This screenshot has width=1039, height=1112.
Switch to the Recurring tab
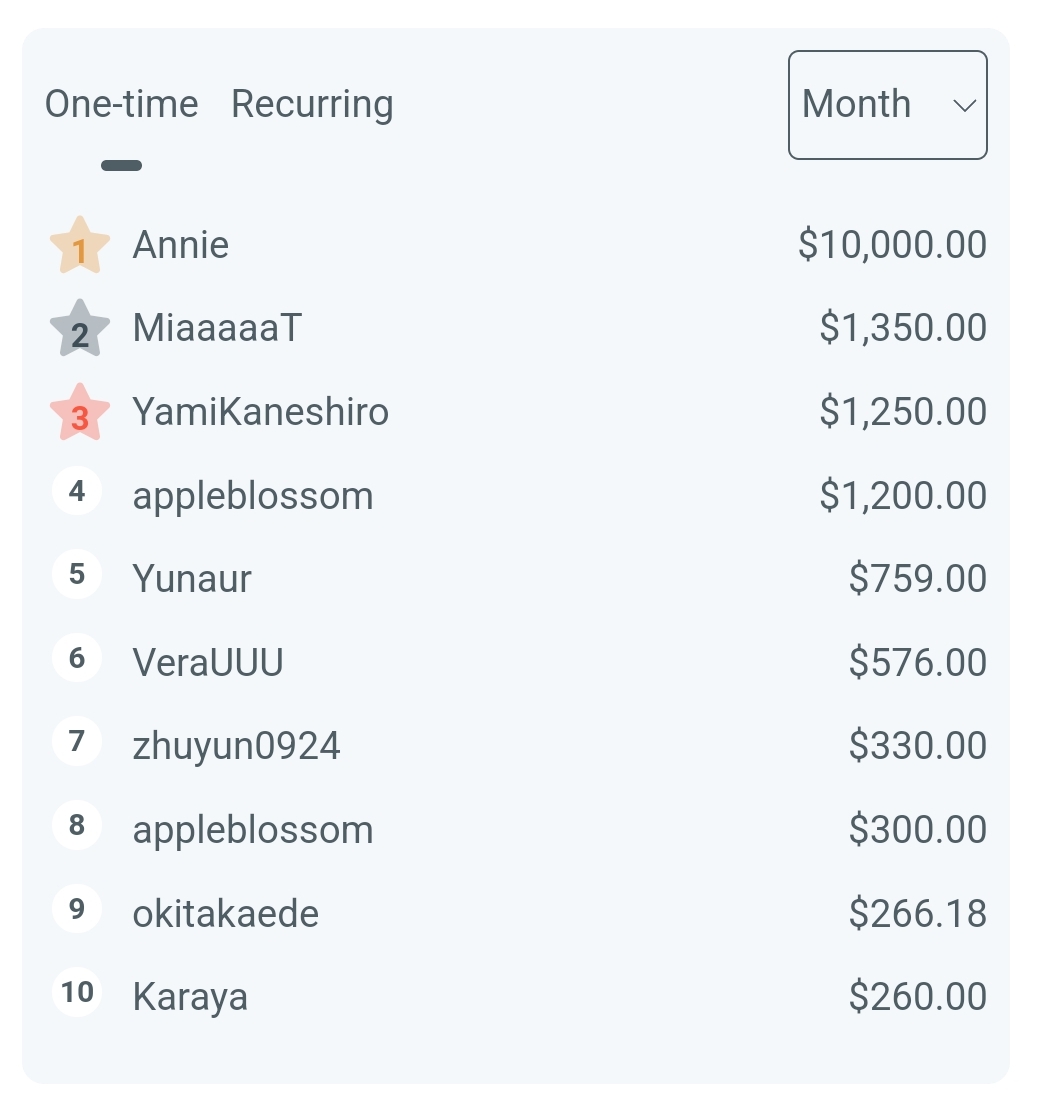coord(312,104)
